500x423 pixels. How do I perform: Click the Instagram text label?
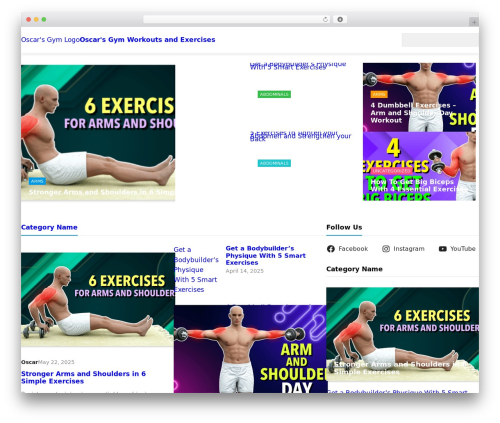pyautogui.click(x=409, y=249)
